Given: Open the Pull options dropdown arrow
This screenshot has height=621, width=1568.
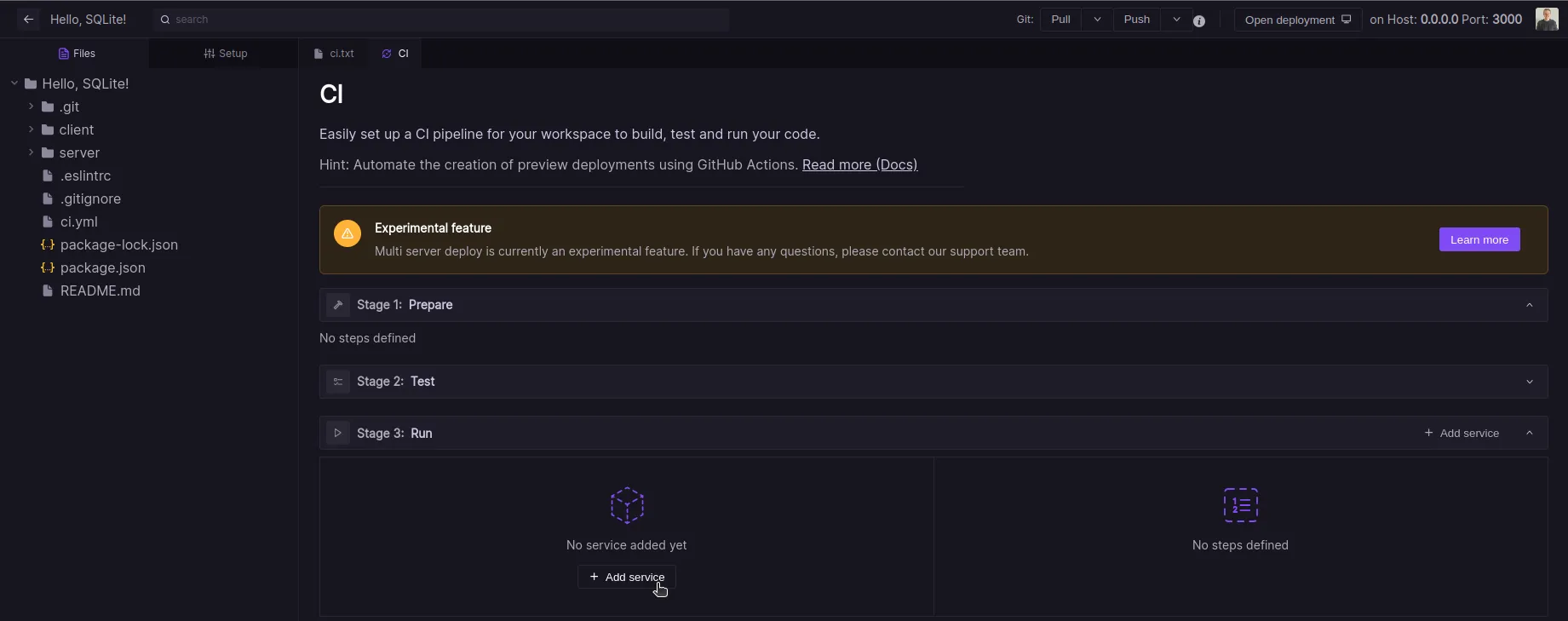Looking at the screenshot, I should 1097,20.
